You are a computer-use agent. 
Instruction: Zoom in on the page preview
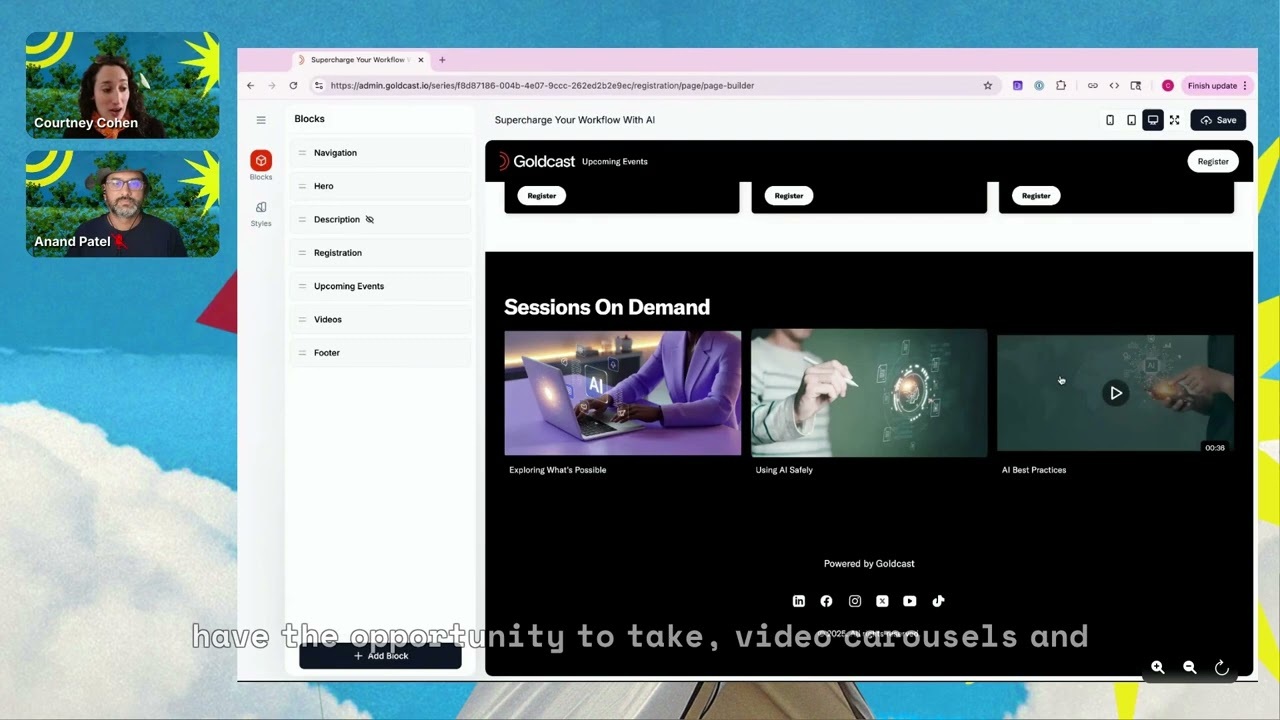(x=1157, y=667)
